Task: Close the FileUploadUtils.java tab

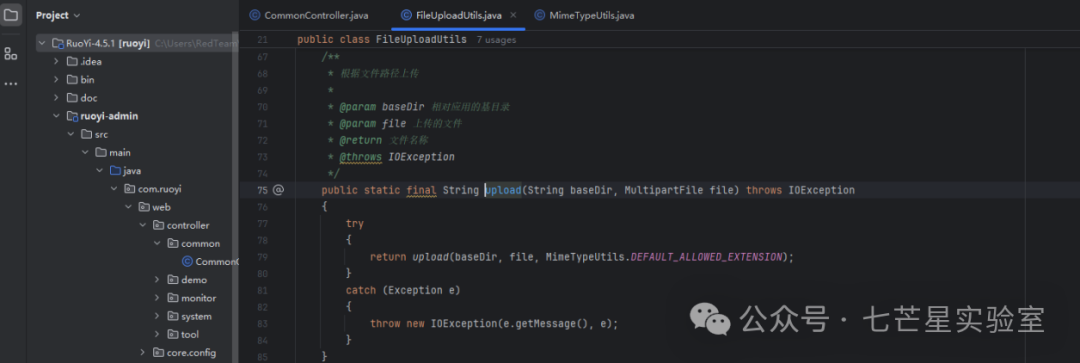Action: pos(513,15)
